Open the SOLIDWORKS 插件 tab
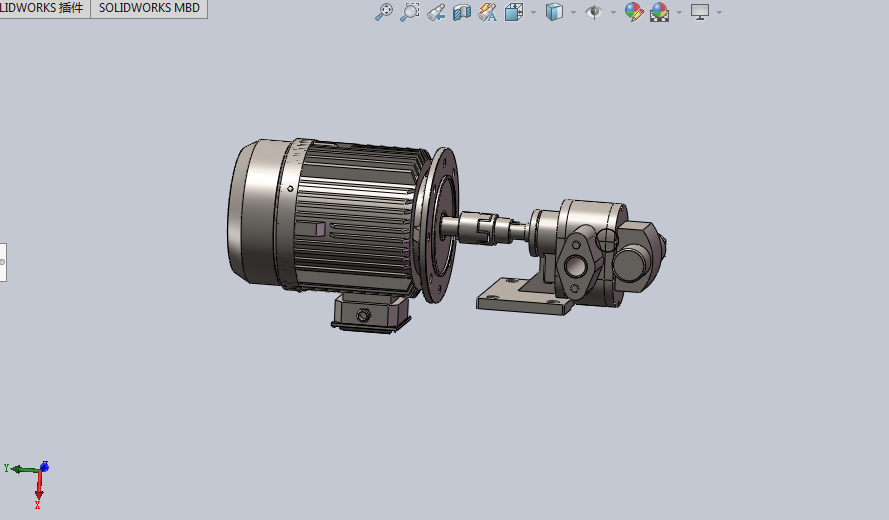This screenshot has height=520, width=889. point(44,9)
